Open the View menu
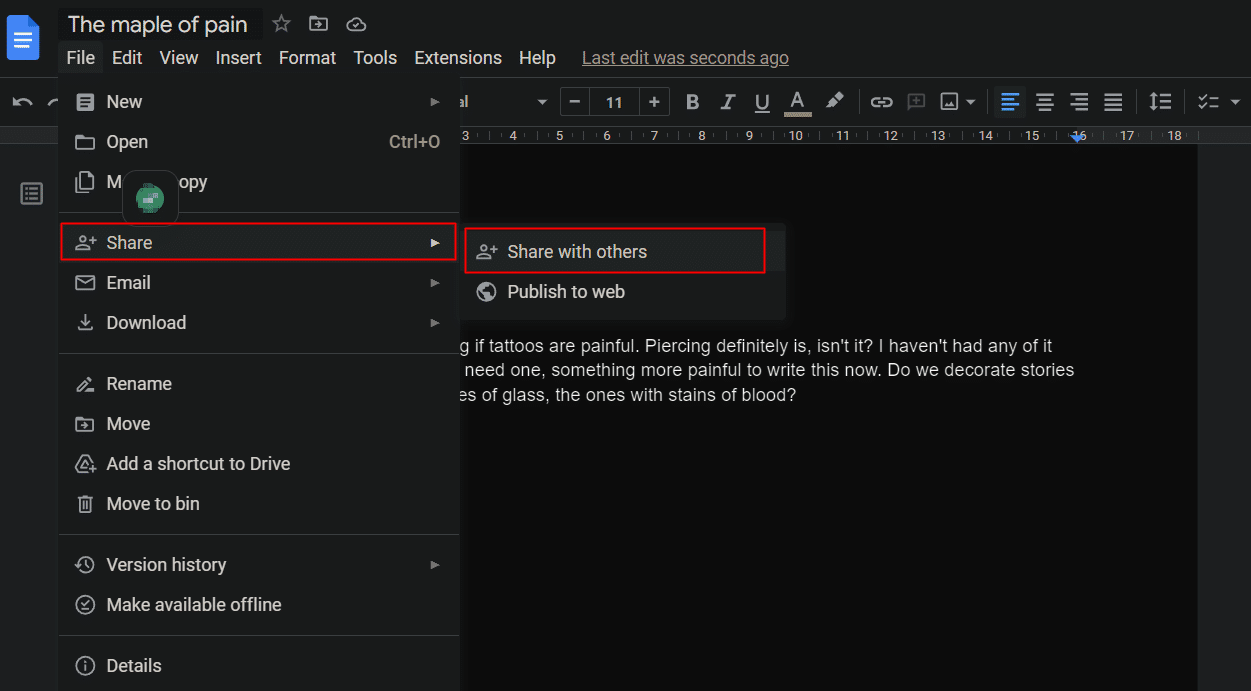Viewport: 1251px width, 691px height. (179, 58)
